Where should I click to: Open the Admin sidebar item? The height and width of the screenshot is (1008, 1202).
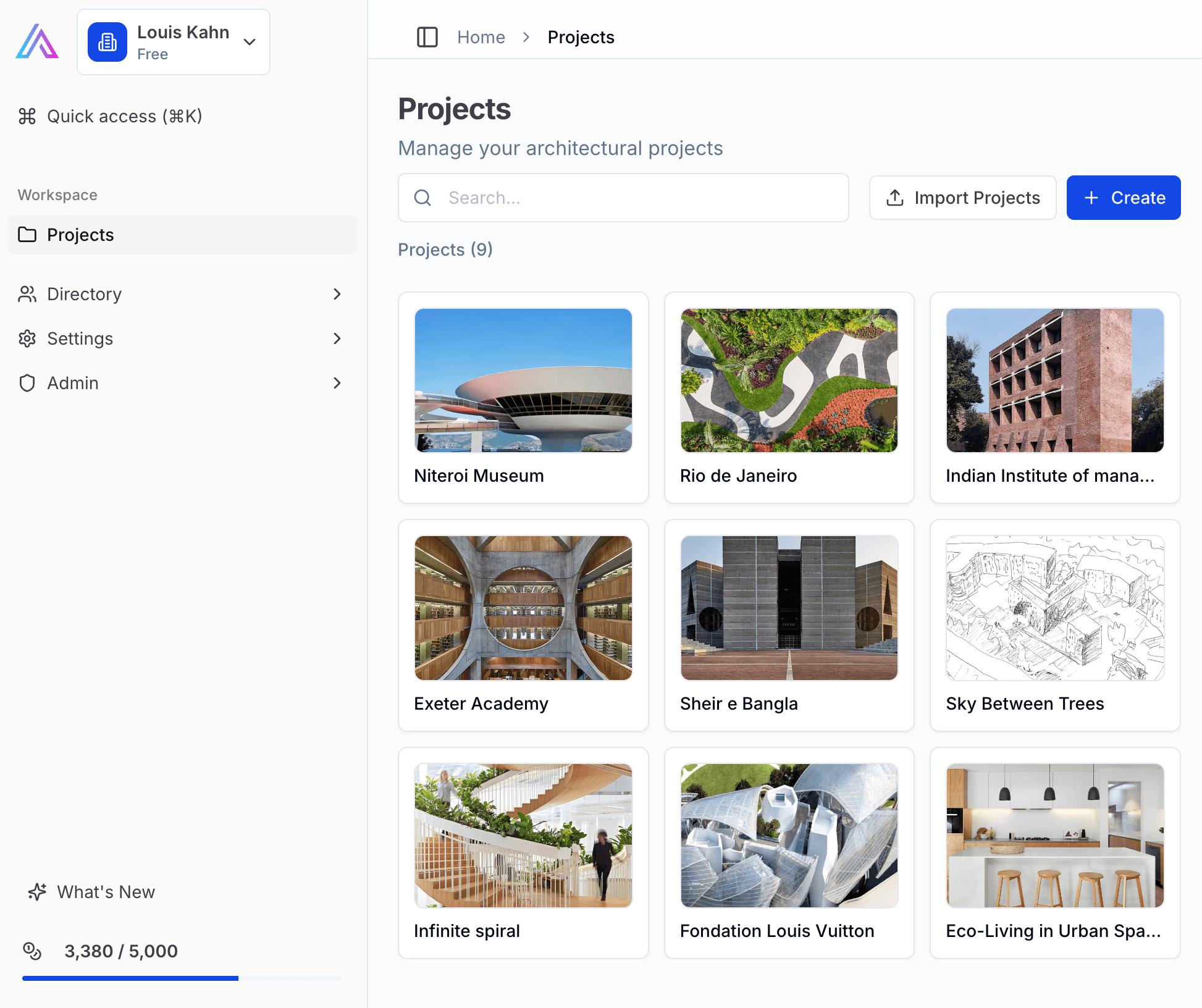[x=182, y=383]
